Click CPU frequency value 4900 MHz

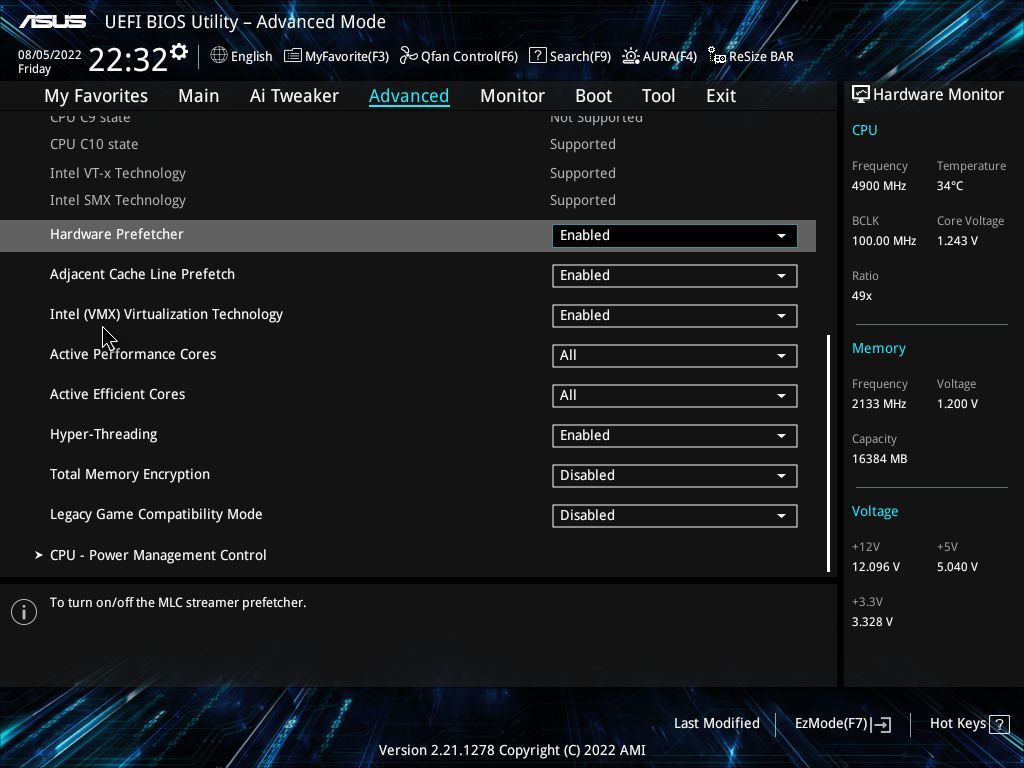tap(879, 186)
